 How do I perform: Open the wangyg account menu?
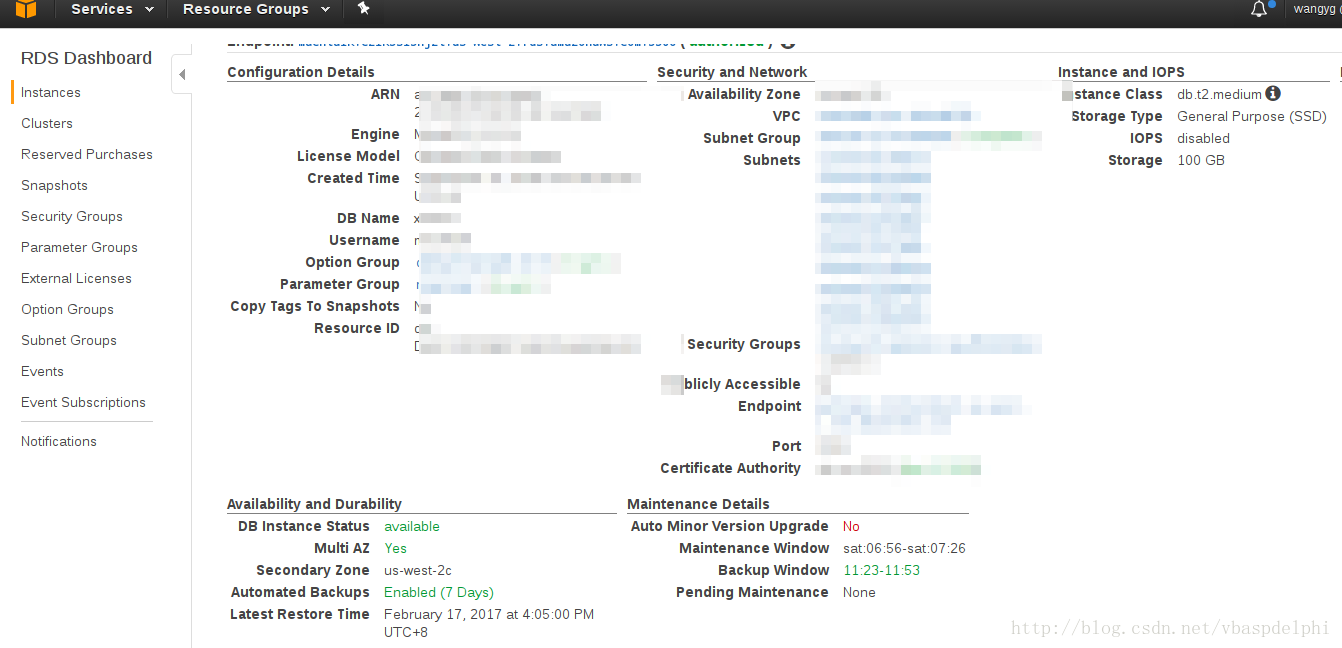1318,9
